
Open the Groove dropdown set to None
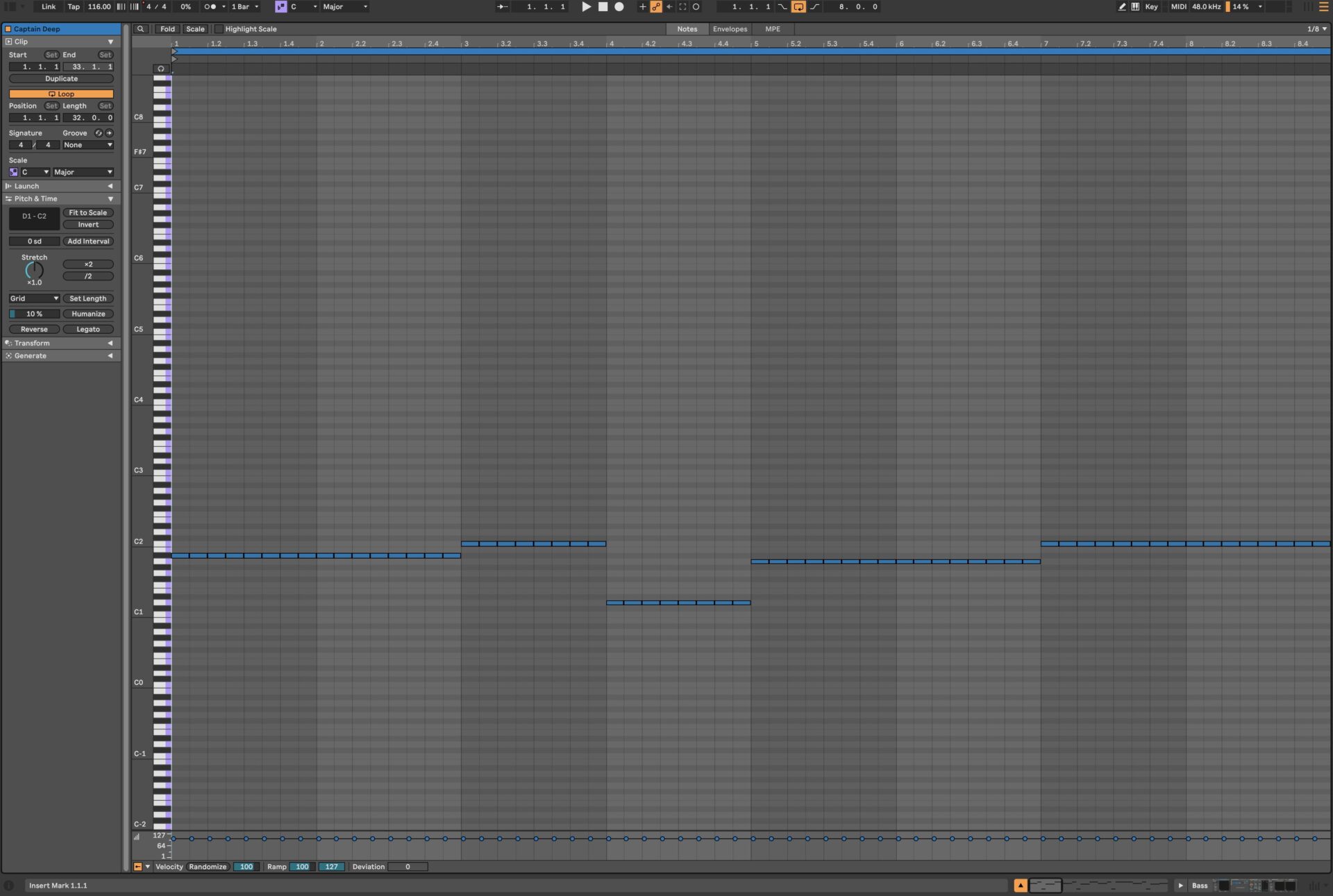(x=88, y=145)
